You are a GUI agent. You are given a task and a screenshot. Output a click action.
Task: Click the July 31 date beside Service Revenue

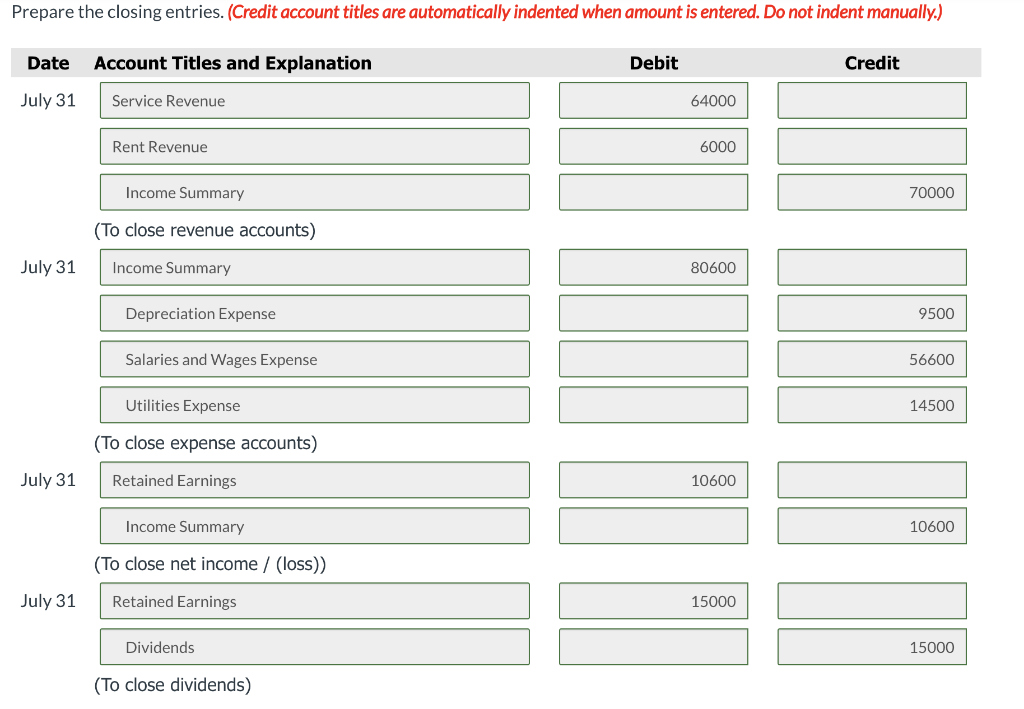click(48, 100)
